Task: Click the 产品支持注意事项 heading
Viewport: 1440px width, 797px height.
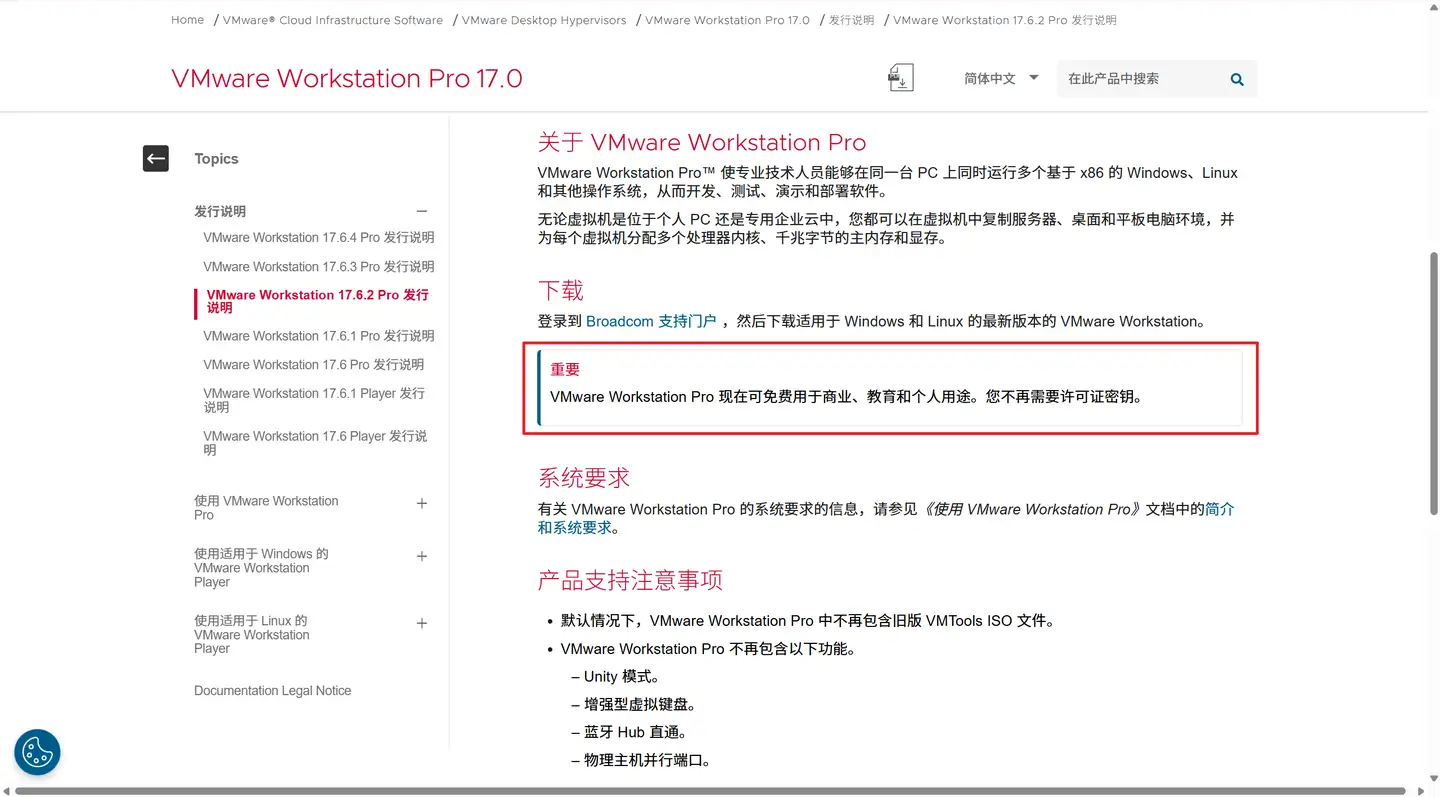Action: (x=630, y=581)
